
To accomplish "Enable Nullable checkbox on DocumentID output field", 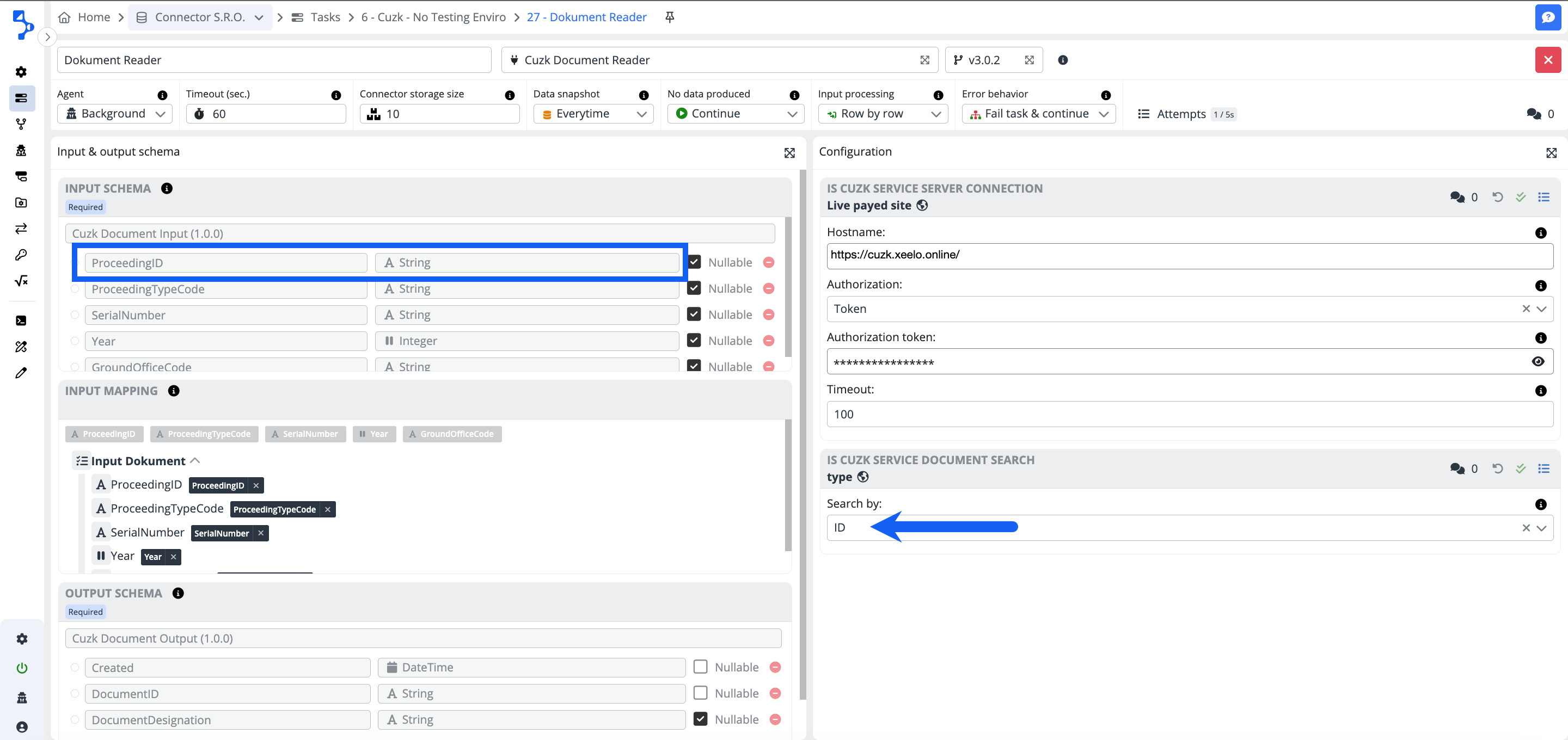I will point(700,693).
